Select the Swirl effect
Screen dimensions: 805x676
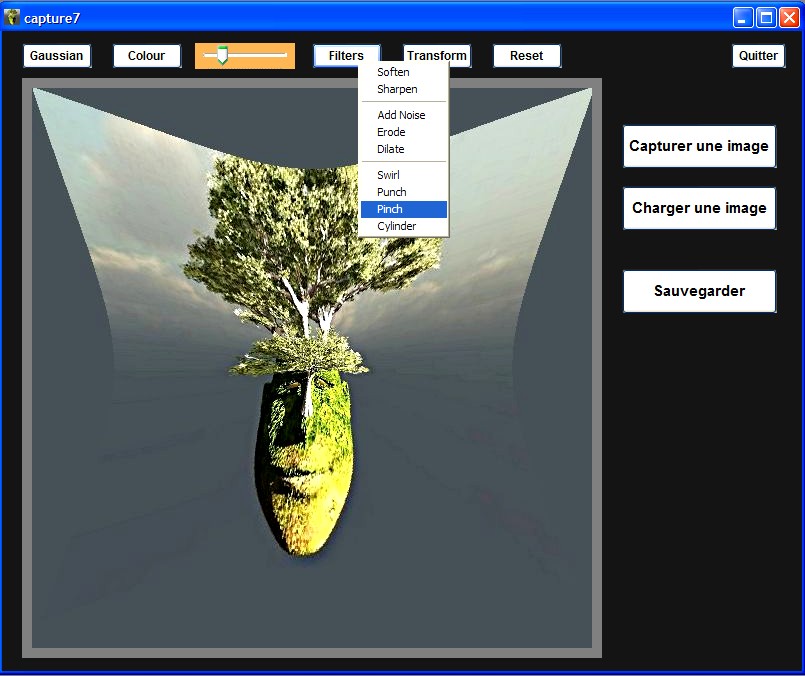point(404,175)
